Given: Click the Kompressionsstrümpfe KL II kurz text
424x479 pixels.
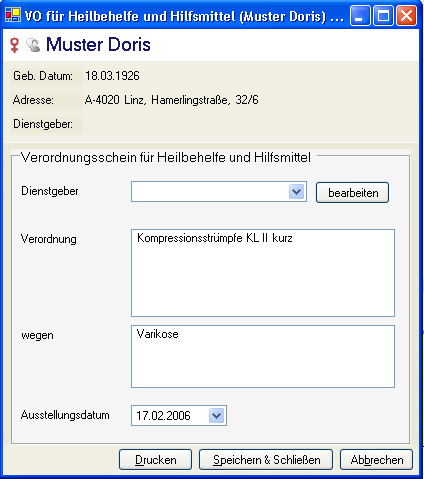Looking at the screenshot, I should coord(215,238).
